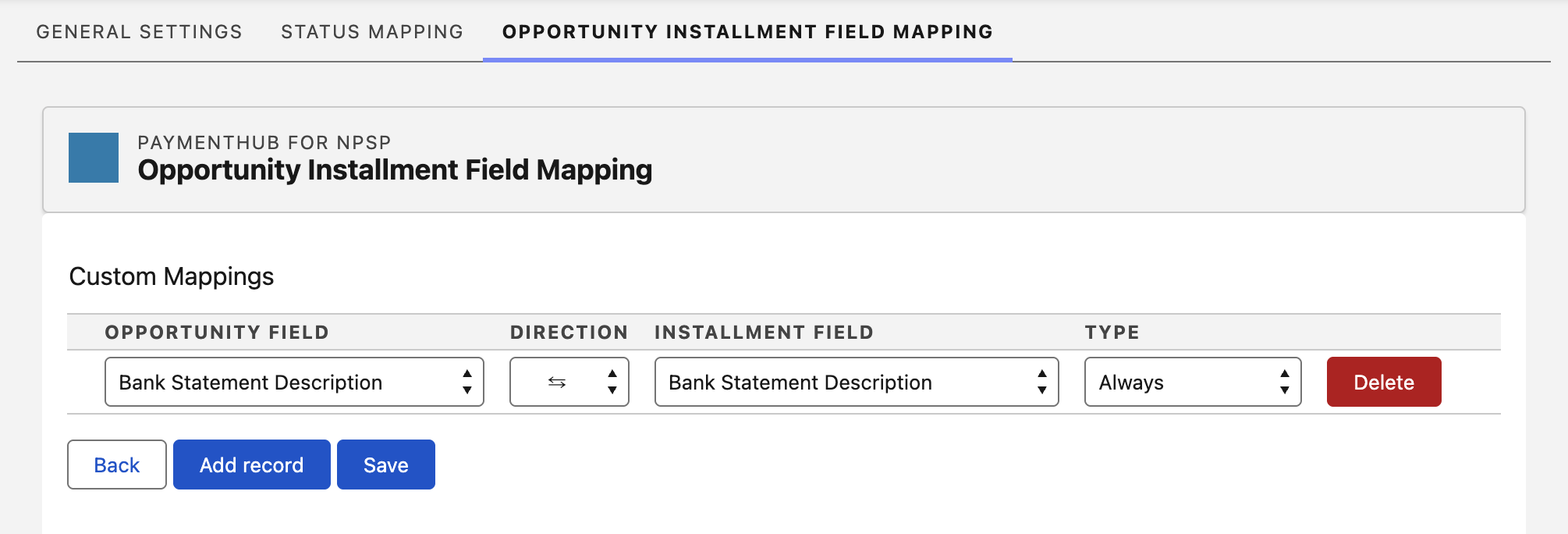Screen dimensions: 1568x534
Task: Select the Opportunity Installment Field Mapping tab
Action: tap(747, 32)
